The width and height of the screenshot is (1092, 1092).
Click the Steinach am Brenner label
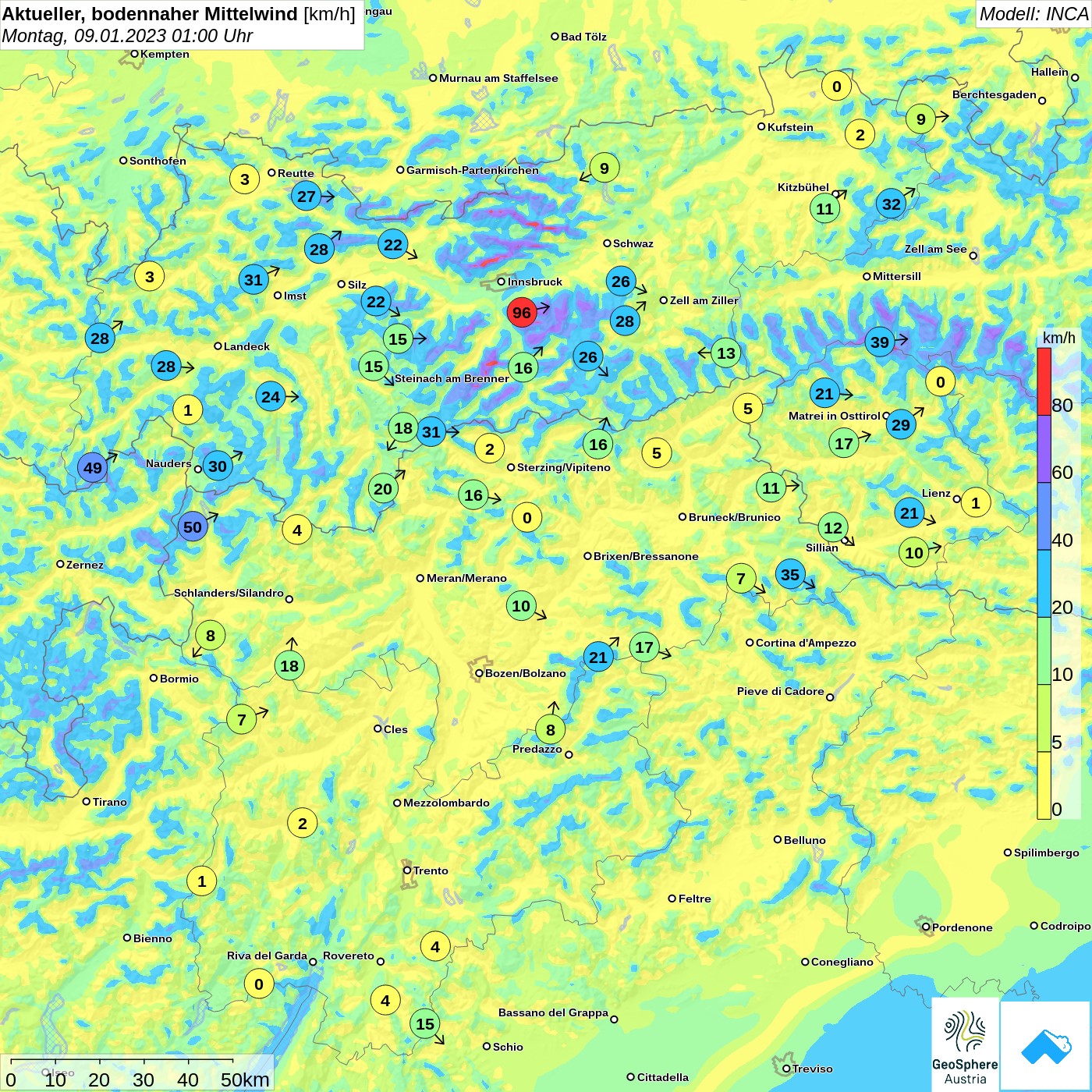point(452,378)
